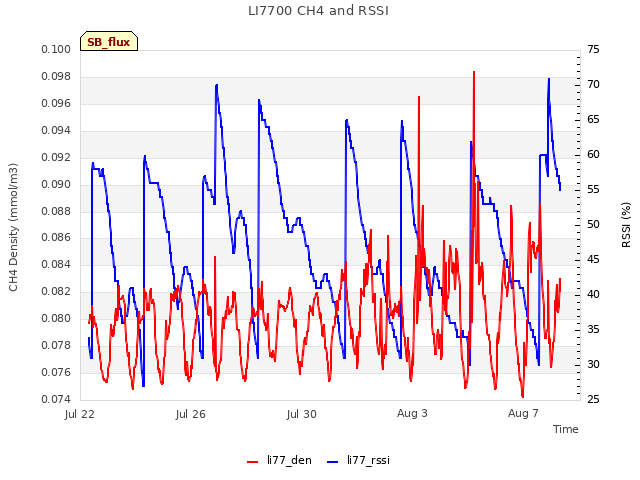Click the 0.078 left axis value
The height and width of the screenshot is (480, 640).
coord(56,345)
